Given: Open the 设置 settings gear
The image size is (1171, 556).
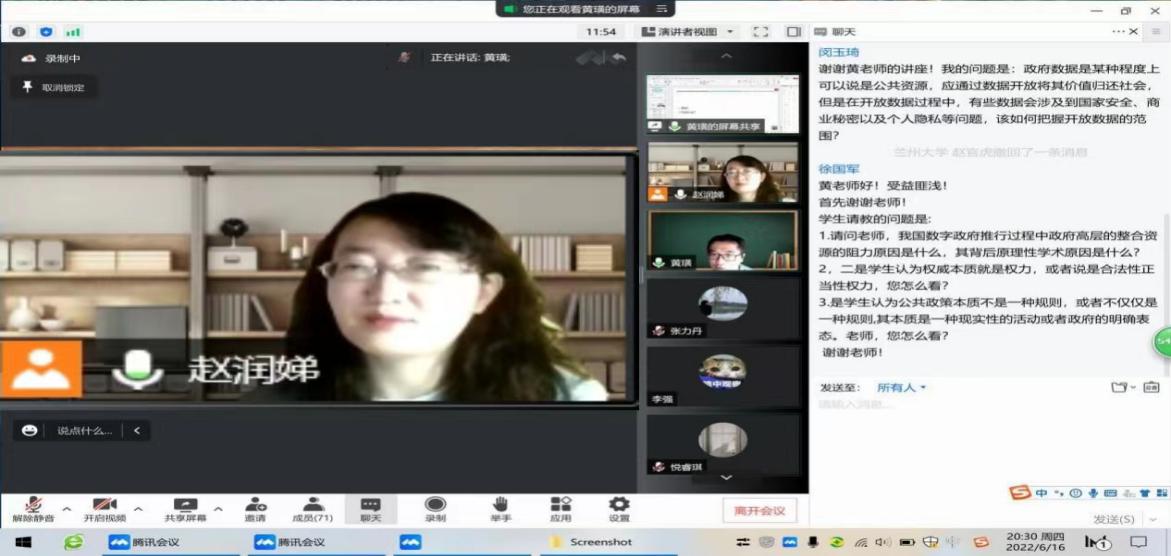Looking at the screenshot, I should click(x=619, y=505).
